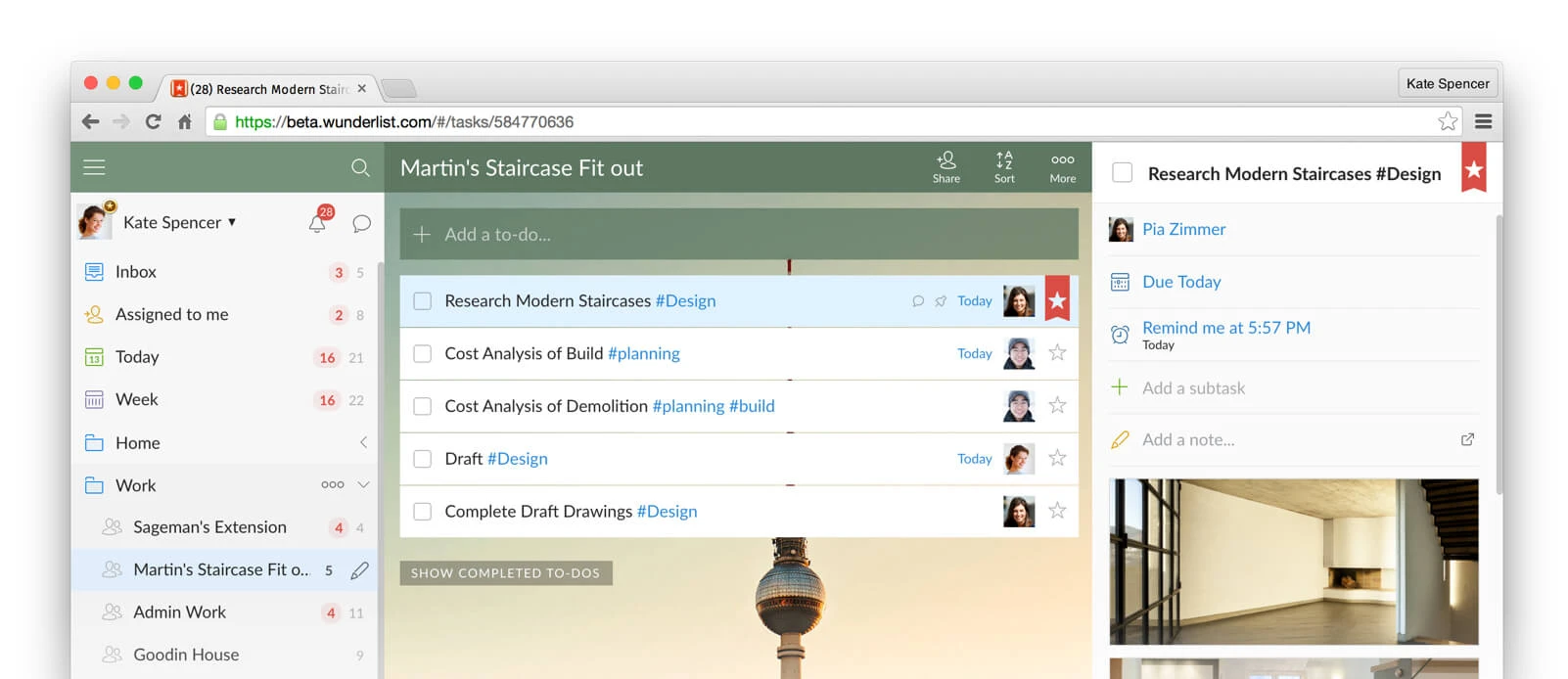1568x679 pixels.
Task: Star the Cost Analysis of Build task
Action: (x=1057, y=353)
